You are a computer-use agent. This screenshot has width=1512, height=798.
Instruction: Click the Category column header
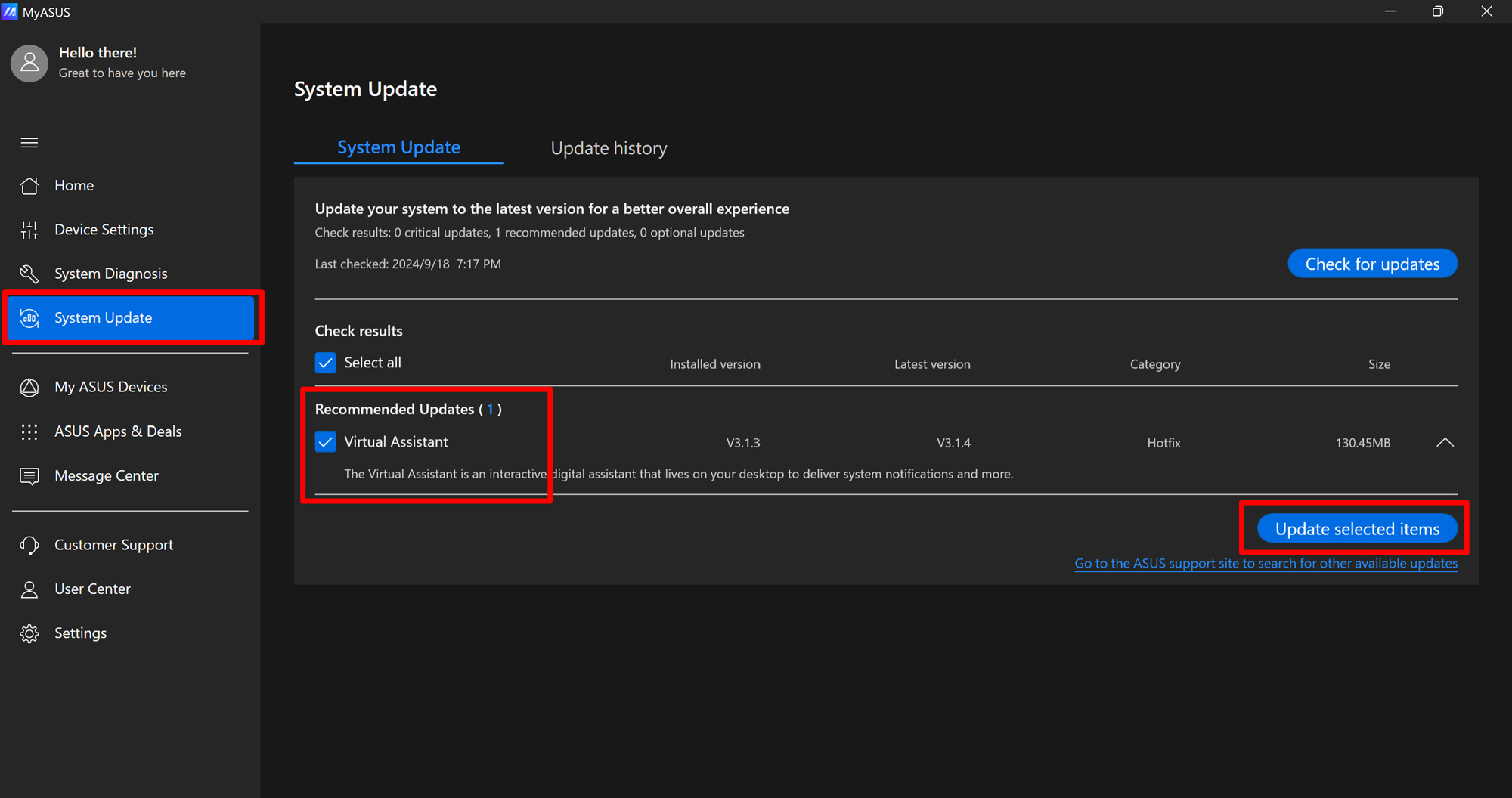1155,364
